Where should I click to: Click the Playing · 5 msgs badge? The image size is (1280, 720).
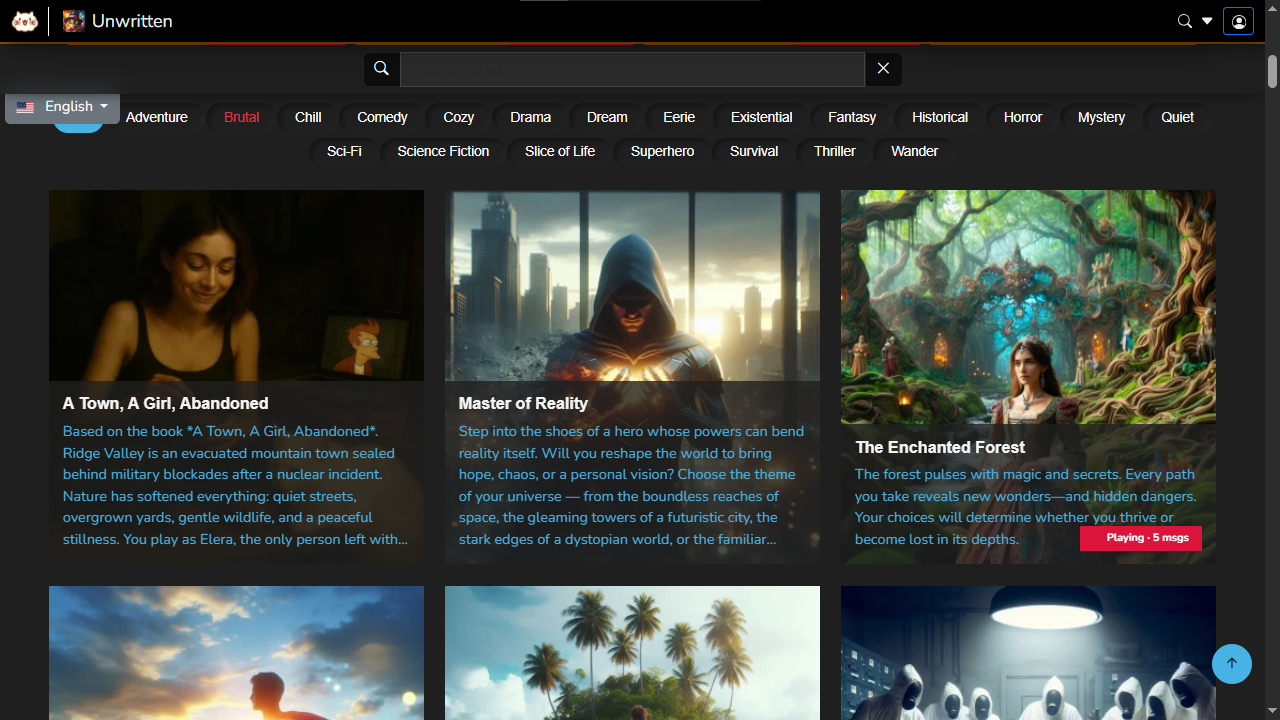click(1140, 538)
